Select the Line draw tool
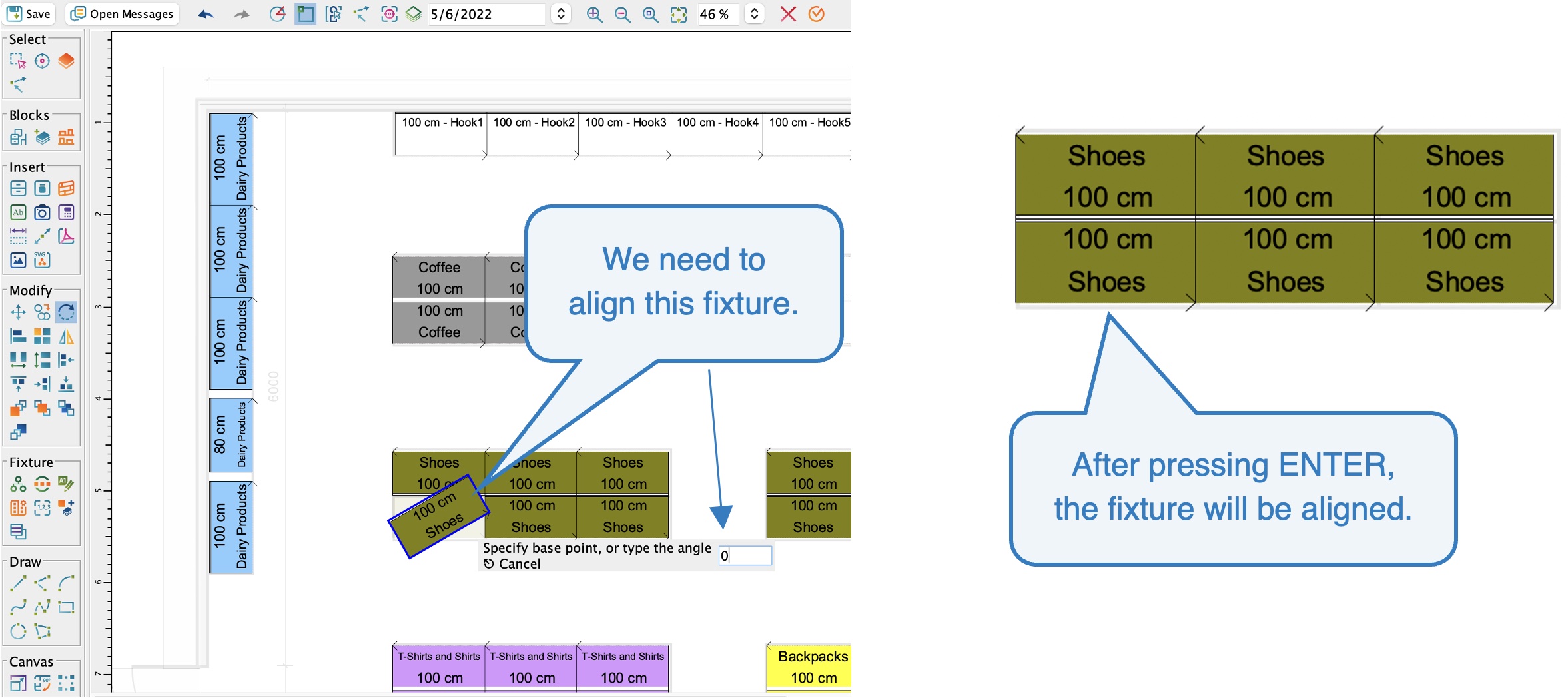1568x698 pixels. tap(18, 584)
